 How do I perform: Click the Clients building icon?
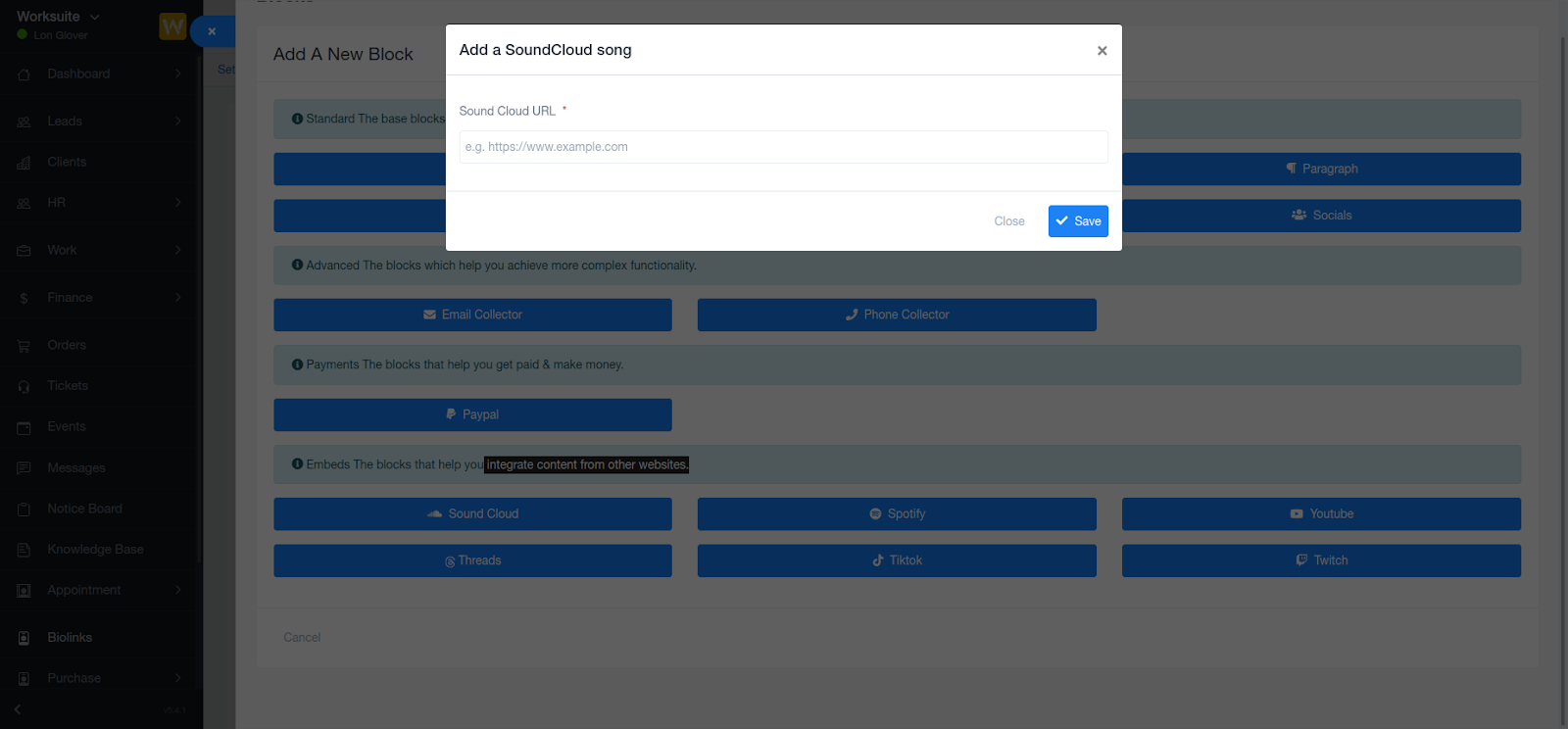pyautogui.click(x=24, y=163)
